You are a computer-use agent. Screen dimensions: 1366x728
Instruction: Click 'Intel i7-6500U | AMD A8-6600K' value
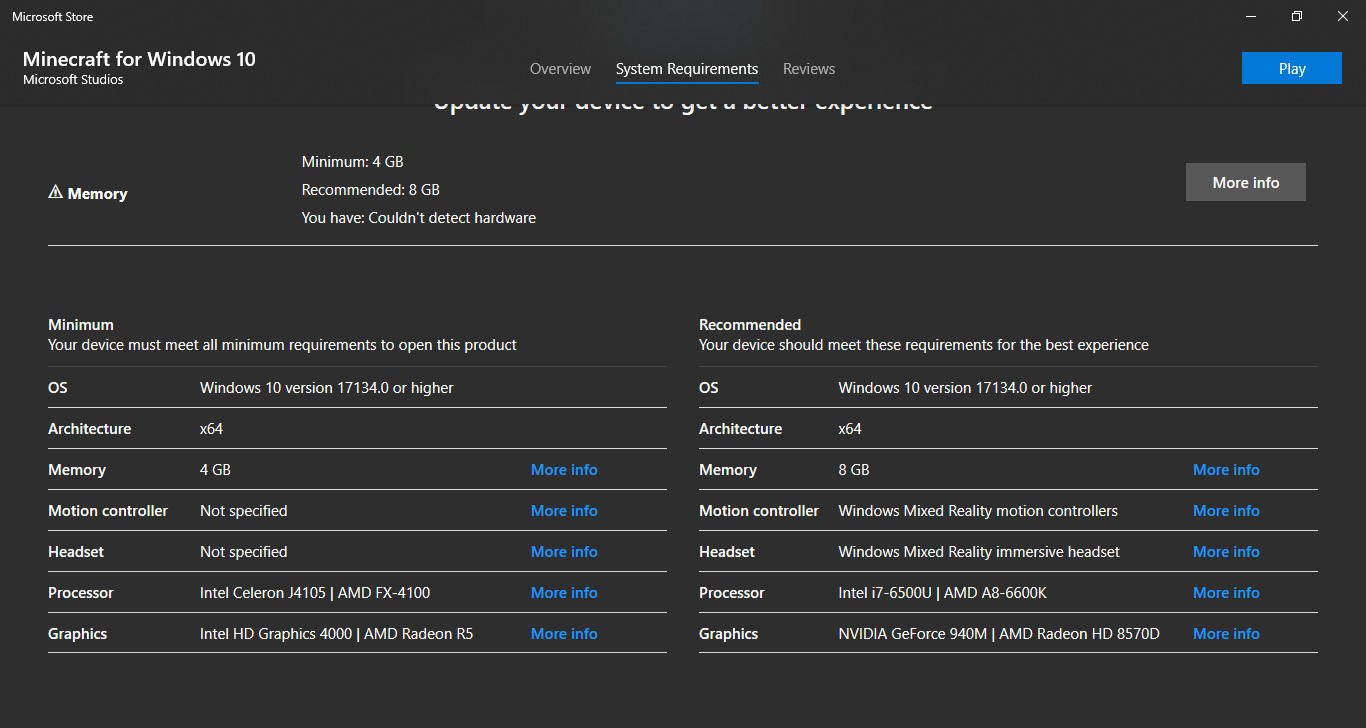[943, 593]
